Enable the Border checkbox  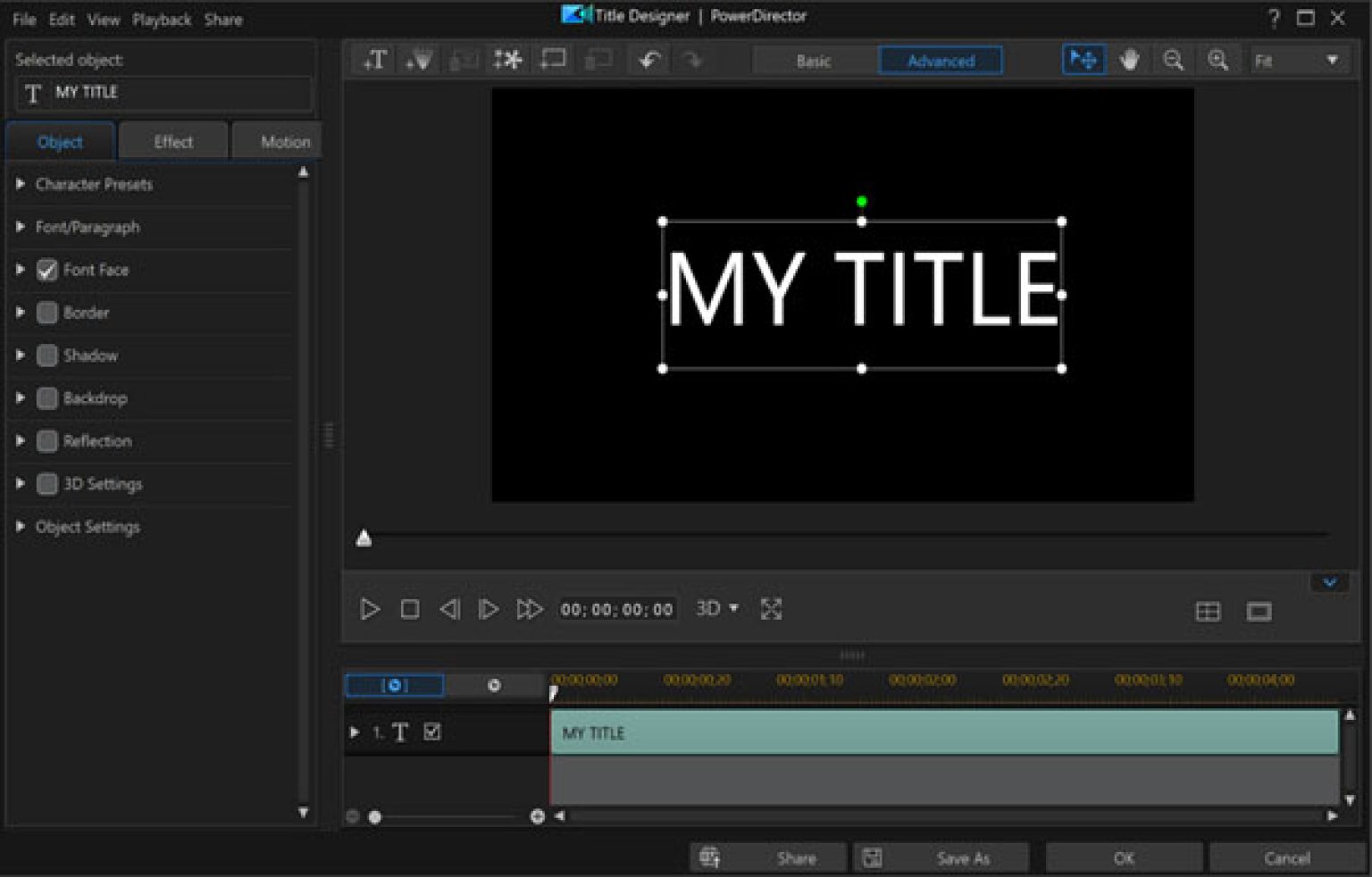coord(47,313)
